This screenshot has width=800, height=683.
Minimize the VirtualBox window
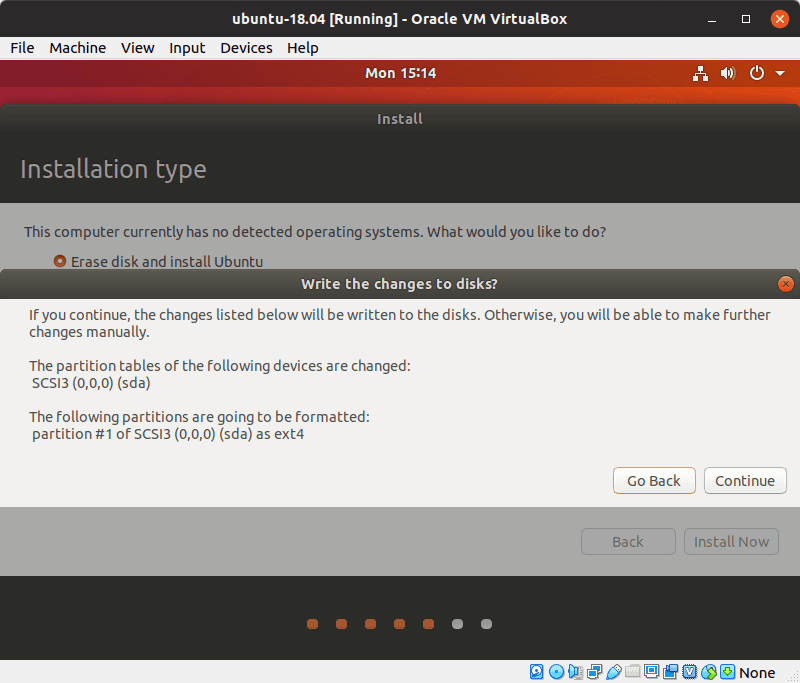[712, 19]
